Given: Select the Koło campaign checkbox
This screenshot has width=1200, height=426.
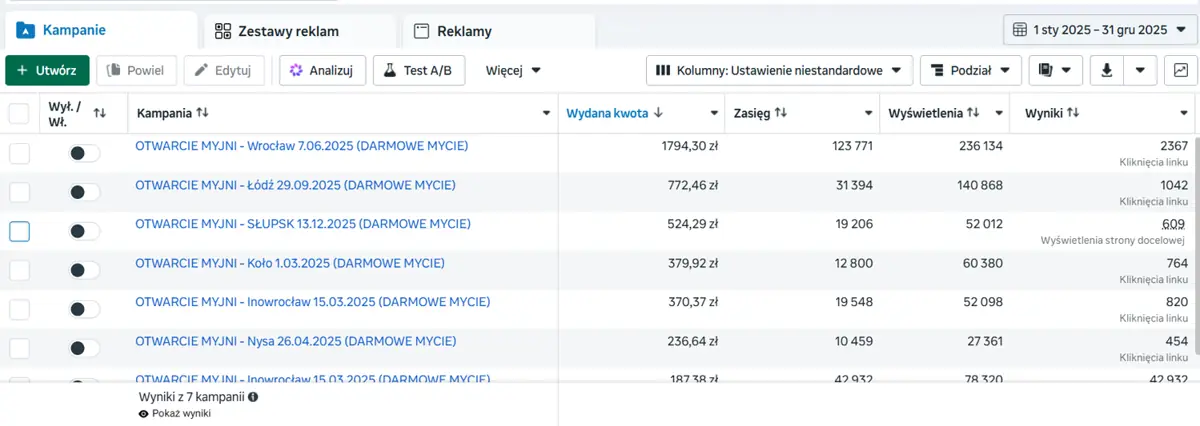Looking at the screenshot, I should tap(19, 270).
